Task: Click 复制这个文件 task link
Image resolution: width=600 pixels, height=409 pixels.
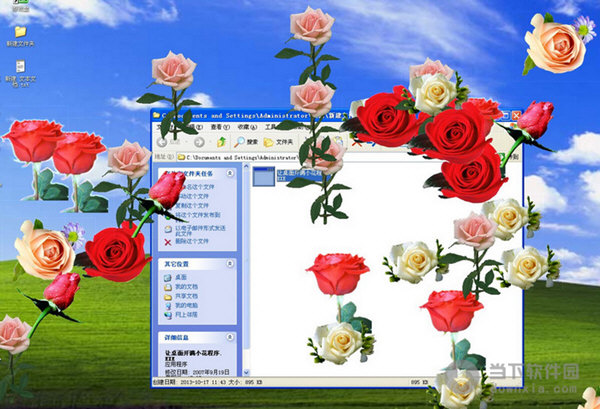Action: tap(191, 205)
